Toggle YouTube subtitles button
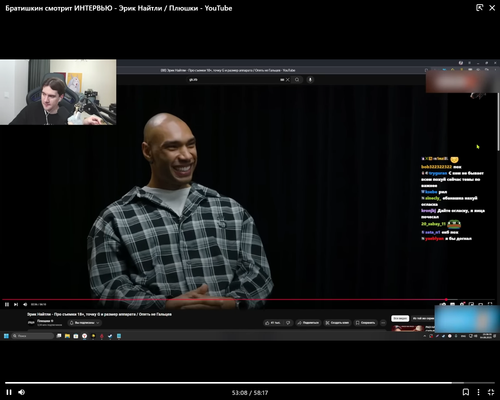Image resolution: width=500 pixels, height=400 pixels. click(453, 304)
